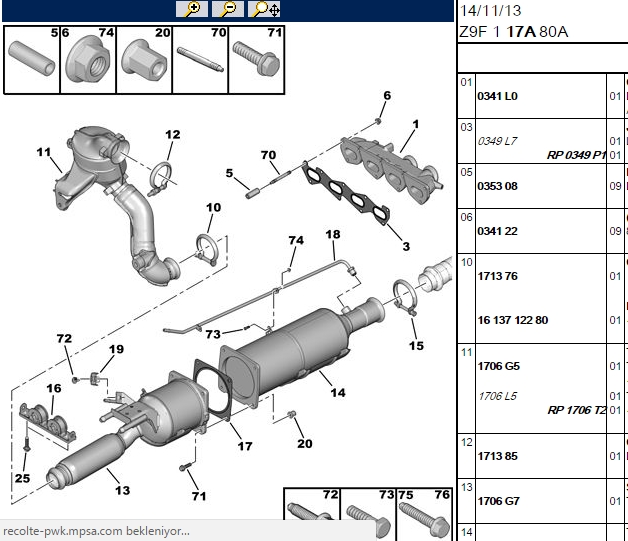The height and width of the screenshot is (541, 628).
Task: Click replacement part RP 0349 P1
Action: point(576,155)
